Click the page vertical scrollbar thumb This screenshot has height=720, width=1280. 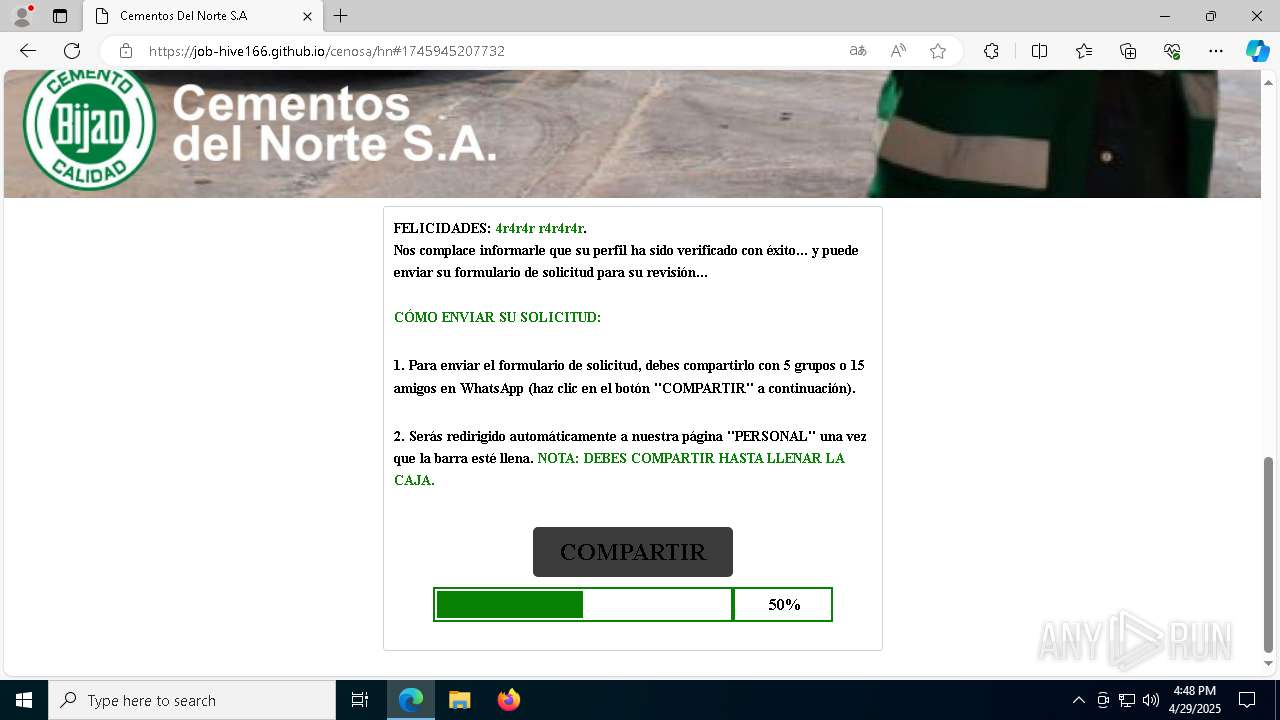click(x=1269, y=553)
